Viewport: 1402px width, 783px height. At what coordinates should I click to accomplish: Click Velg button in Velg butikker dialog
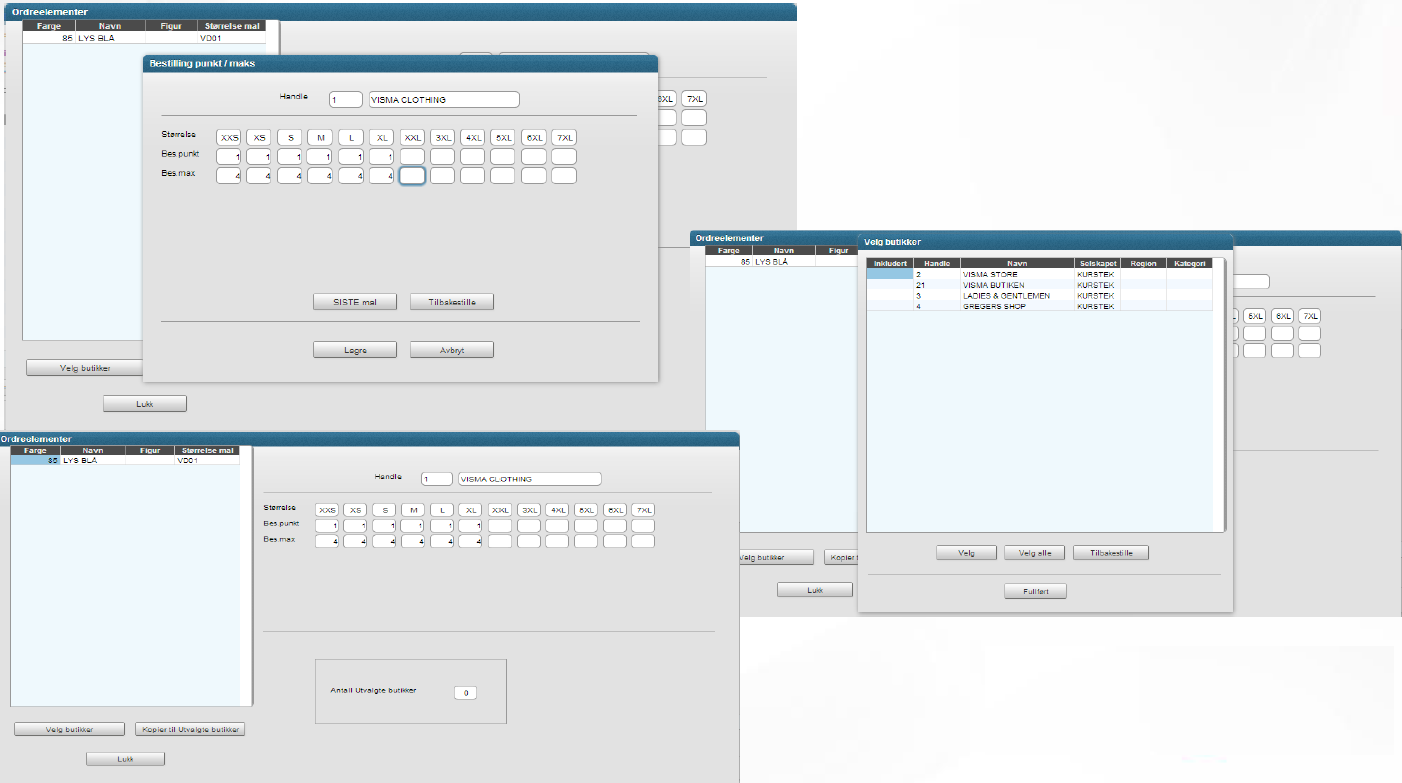pyautogui.click(x=967, y=553)
